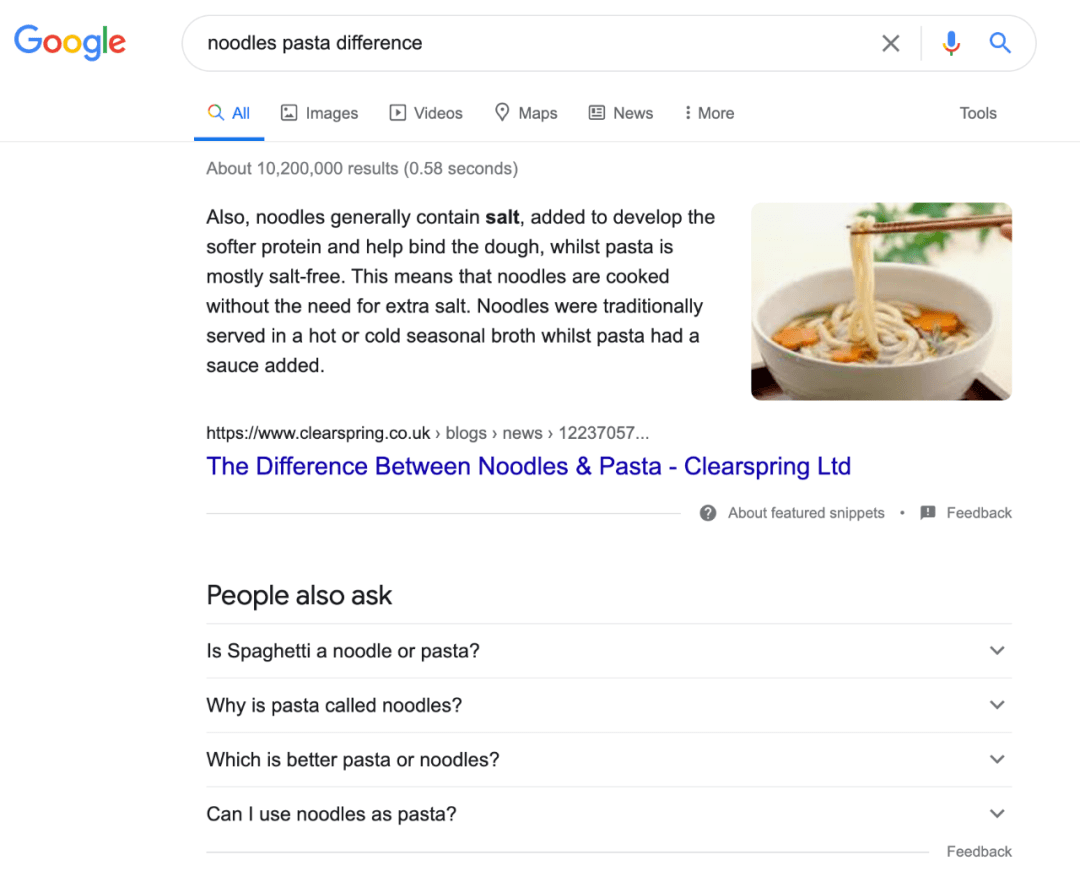Start voice search with microphone icon
The width and height of the screenshot is (1080, 882).
pyautogui.click(x=951, y=43)
